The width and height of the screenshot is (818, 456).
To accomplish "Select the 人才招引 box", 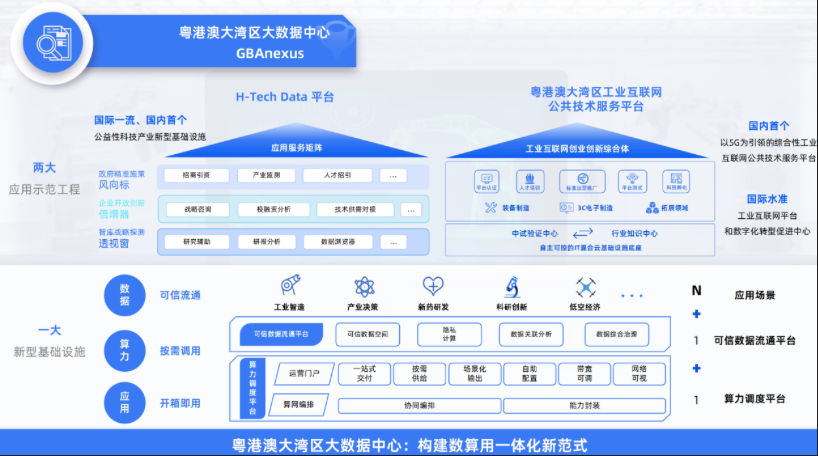I will [x=338, y=175].
